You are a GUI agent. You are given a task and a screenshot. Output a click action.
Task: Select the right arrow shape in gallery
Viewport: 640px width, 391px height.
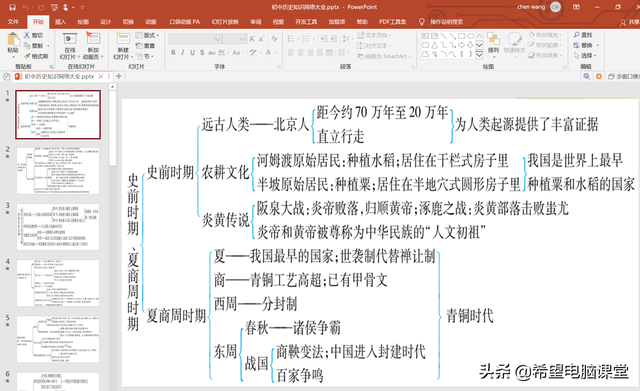pos(461,45)
